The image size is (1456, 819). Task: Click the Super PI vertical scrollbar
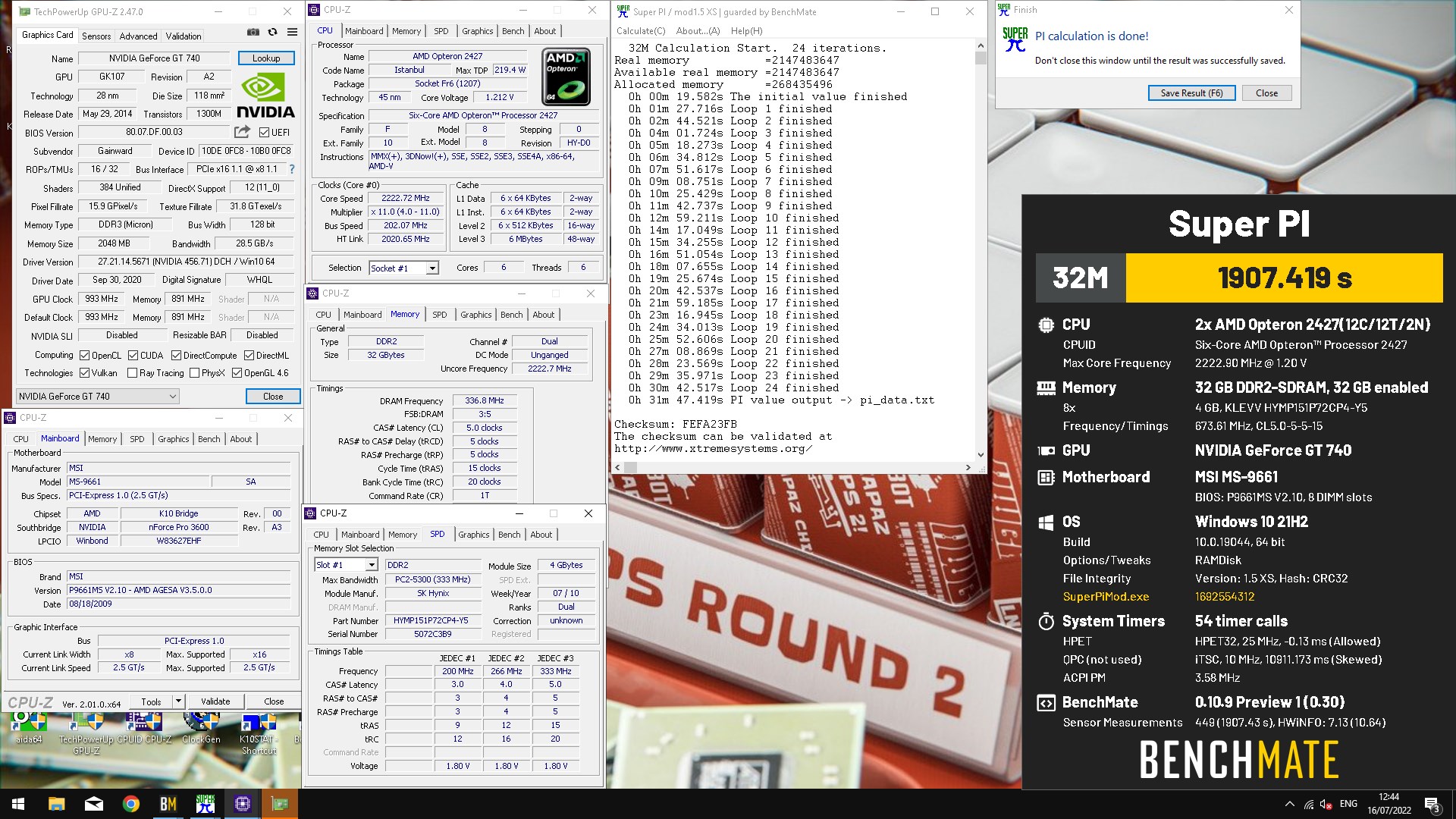(981, 250)
